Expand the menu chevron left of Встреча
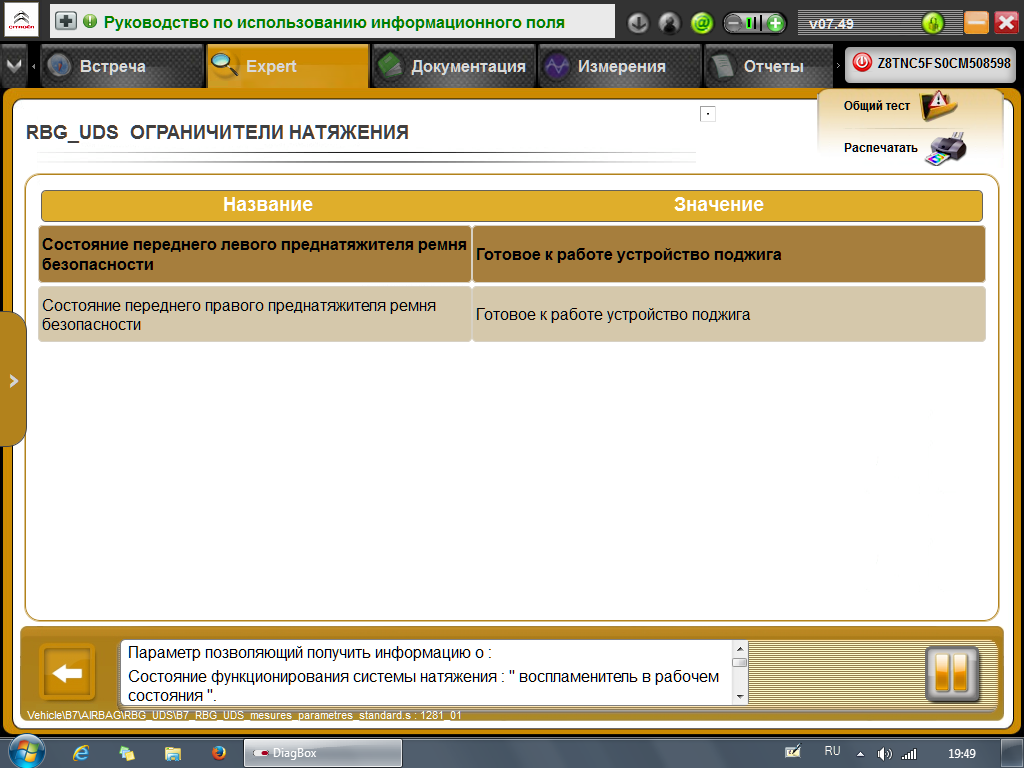Viewport: 1024px width, 768px height. point(14,66)
